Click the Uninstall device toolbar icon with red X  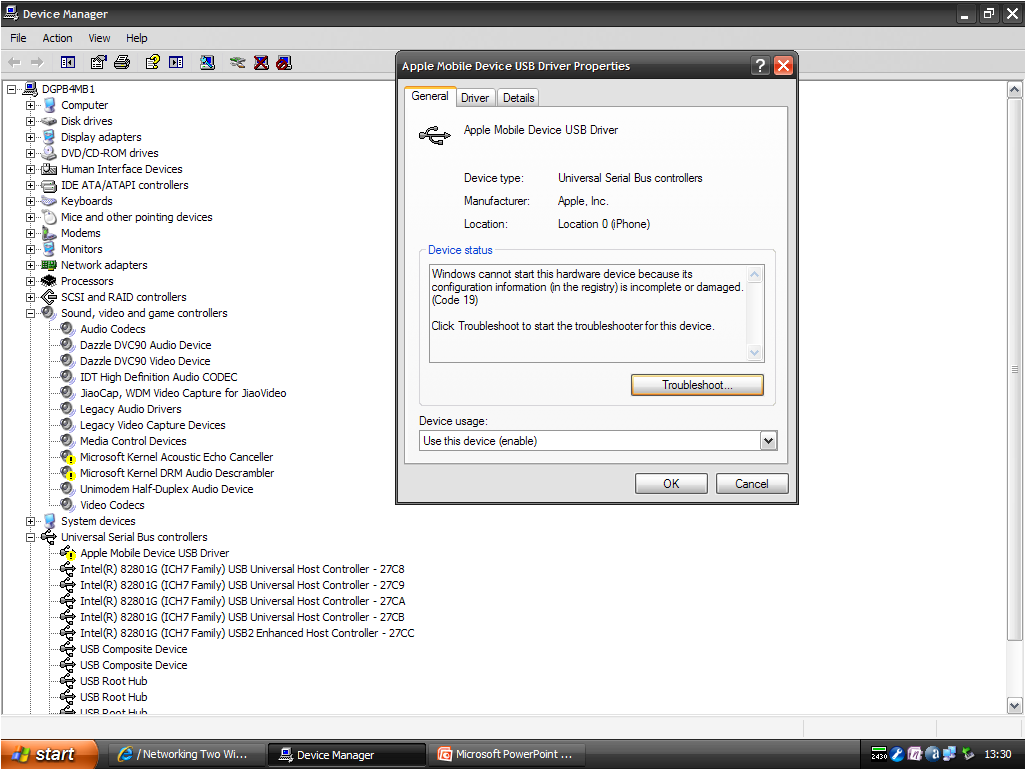click(x=261, y=63)
